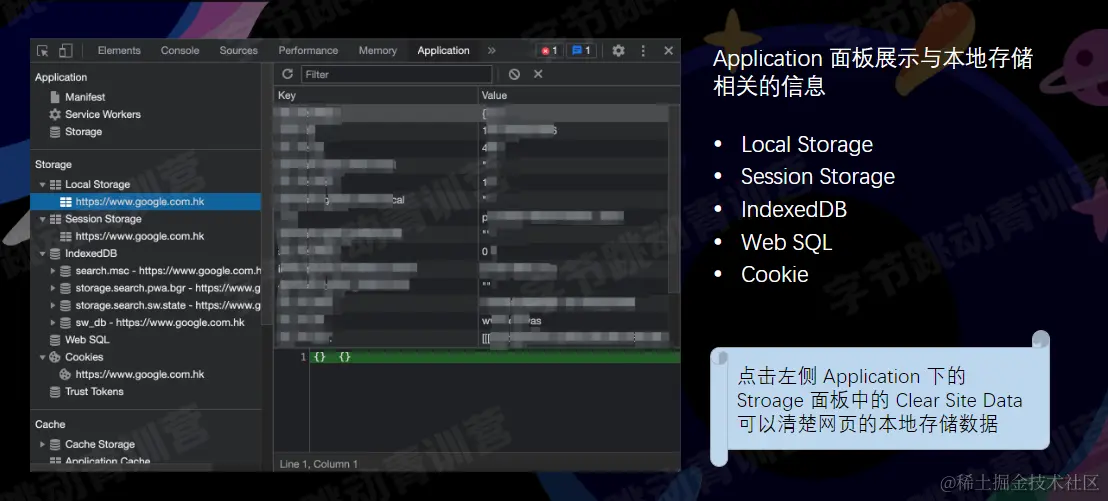The width and height of the screenshot is (1108, 501).
Task: Collapse the Local Storage tree node
Action: [42, 184]
